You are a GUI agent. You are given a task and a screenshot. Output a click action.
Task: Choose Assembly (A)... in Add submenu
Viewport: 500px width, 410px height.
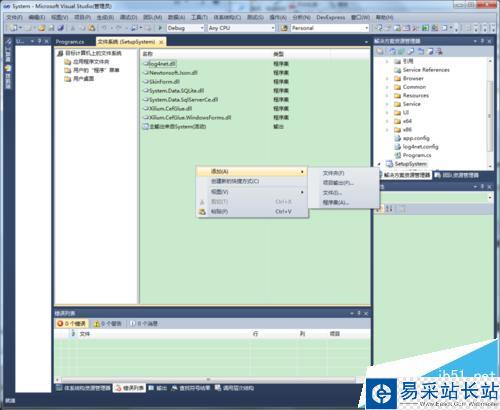click(x=343, y=203)
